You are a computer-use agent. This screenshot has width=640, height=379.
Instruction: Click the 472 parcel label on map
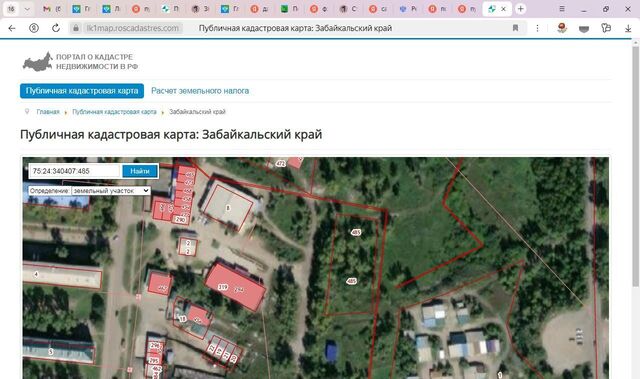coord(280,164)
